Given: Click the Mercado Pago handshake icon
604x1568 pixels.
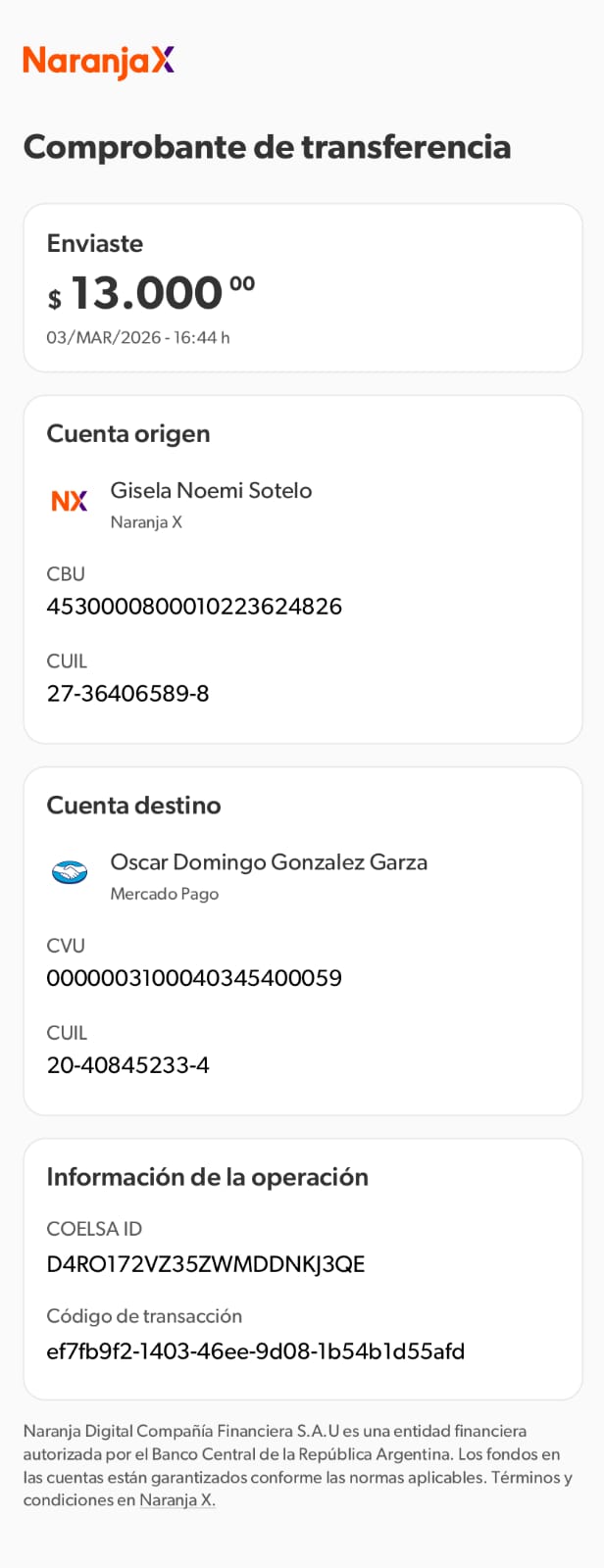Looking at the screenshot, I should click(x=70, y=871).
